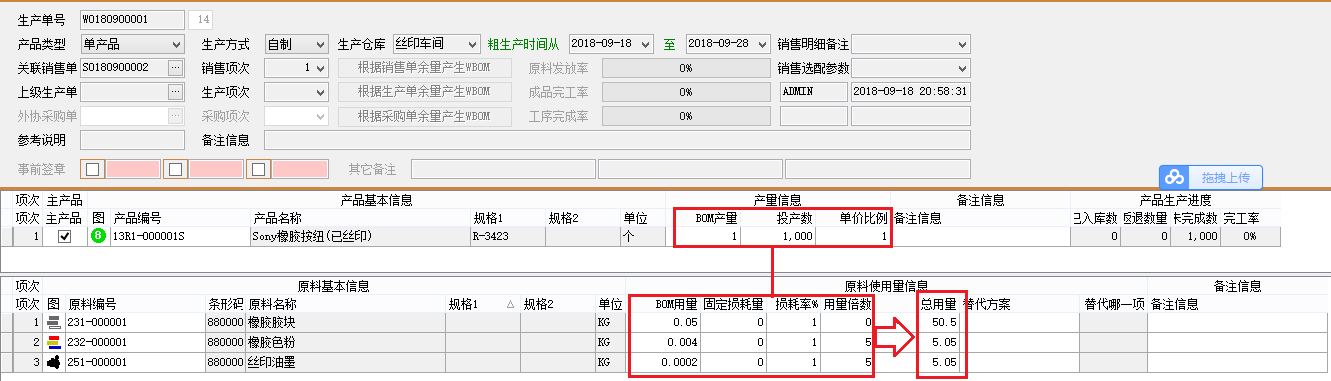
Task: Click the 参考说明 input field
Action: tap(132, 140)
